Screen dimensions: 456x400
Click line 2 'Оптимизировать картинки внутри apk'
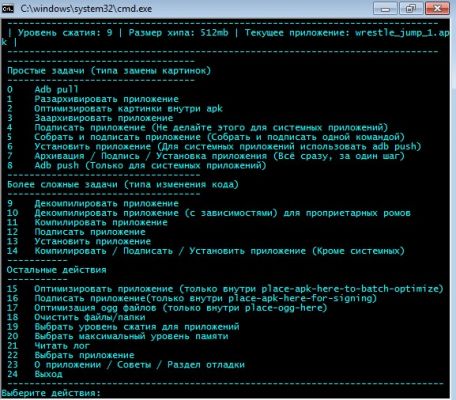pyautogui.click(x=115, y=109)
